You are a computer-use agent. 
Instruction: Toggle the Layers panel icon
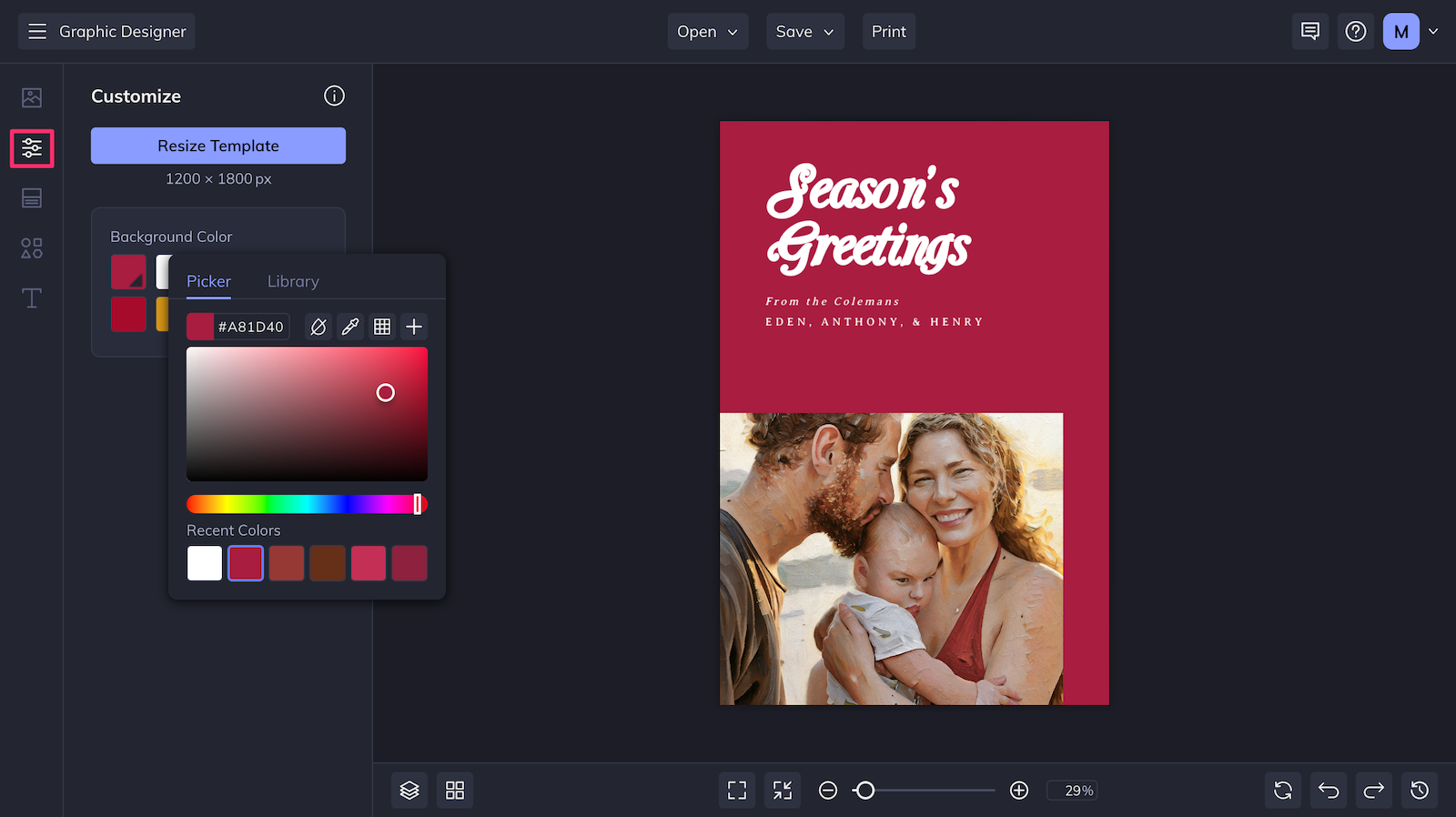(x=409, y=791)
